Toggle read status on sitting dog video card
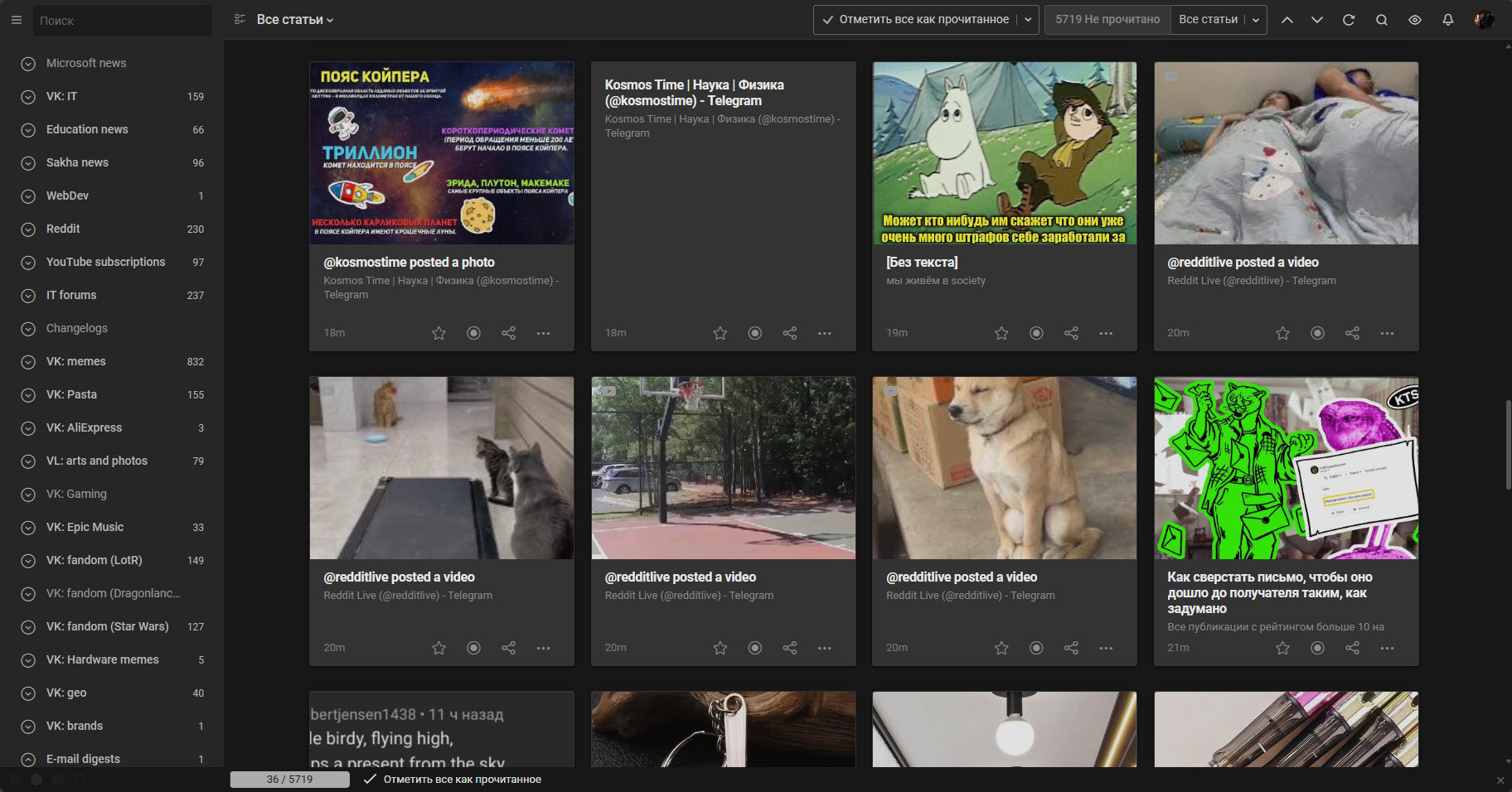The width and height of the screenshot is (1512, 792). (x=1037, y=648)
